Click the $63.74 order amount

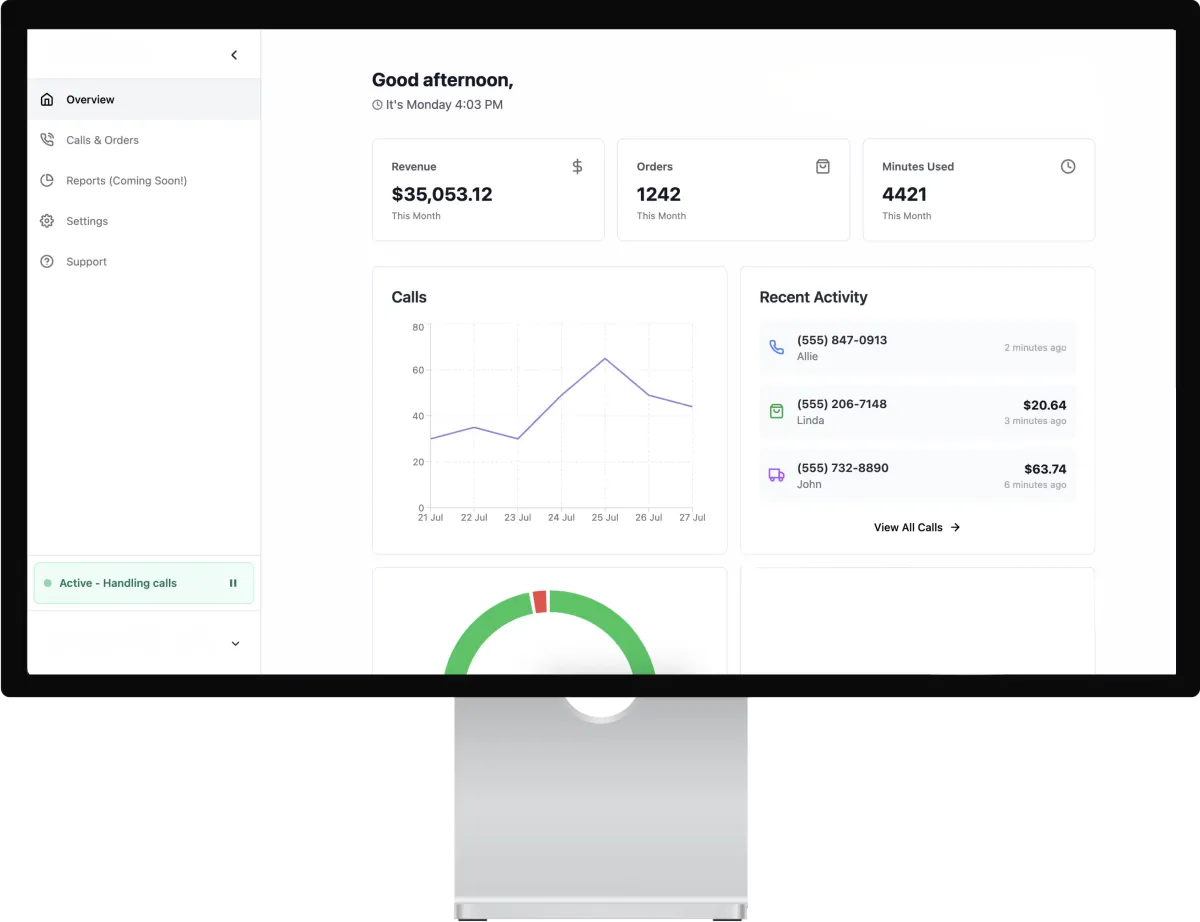click(x=1045, y=469)
